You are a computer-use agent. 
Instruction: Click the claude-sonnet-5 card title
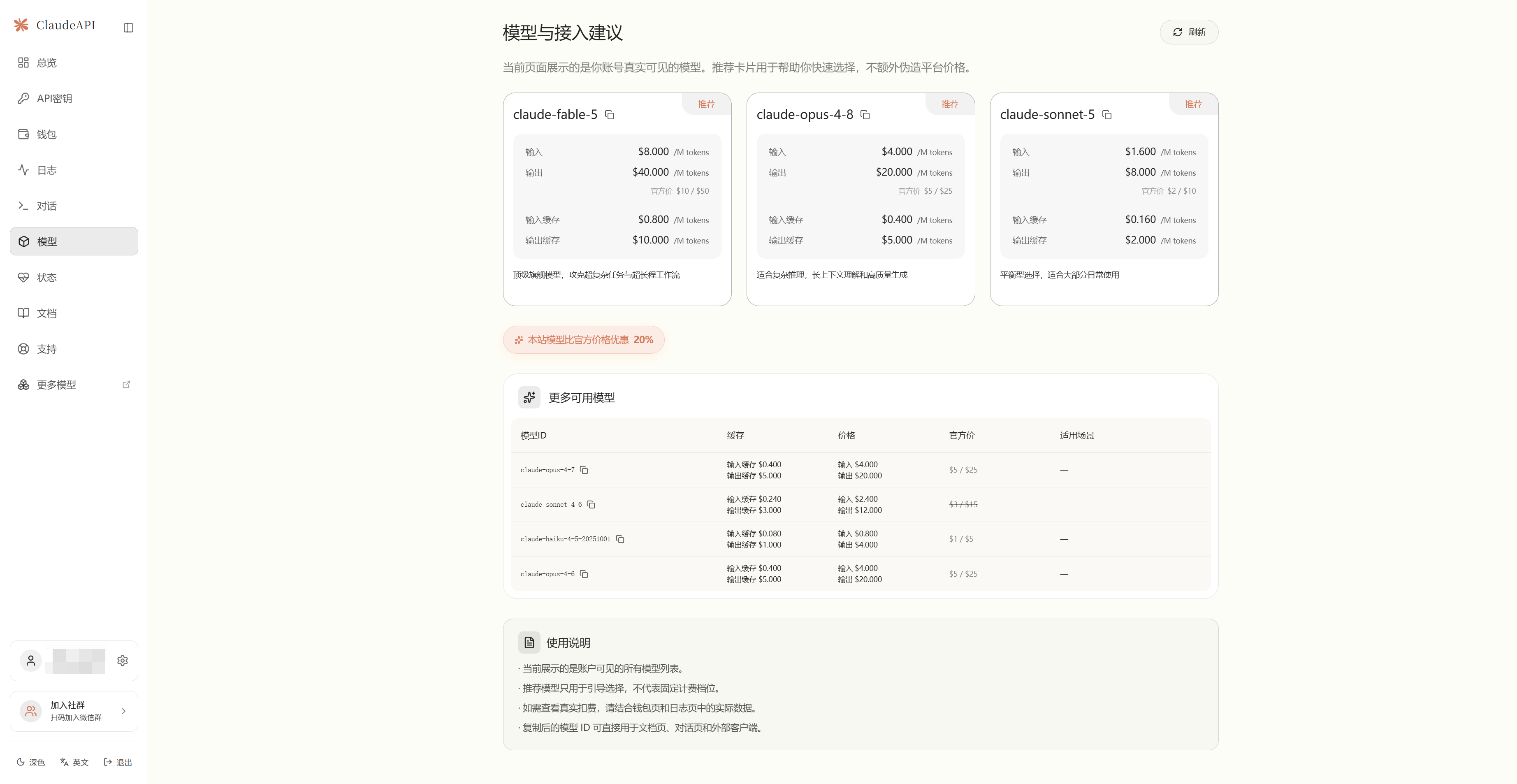coord(1048,115)
